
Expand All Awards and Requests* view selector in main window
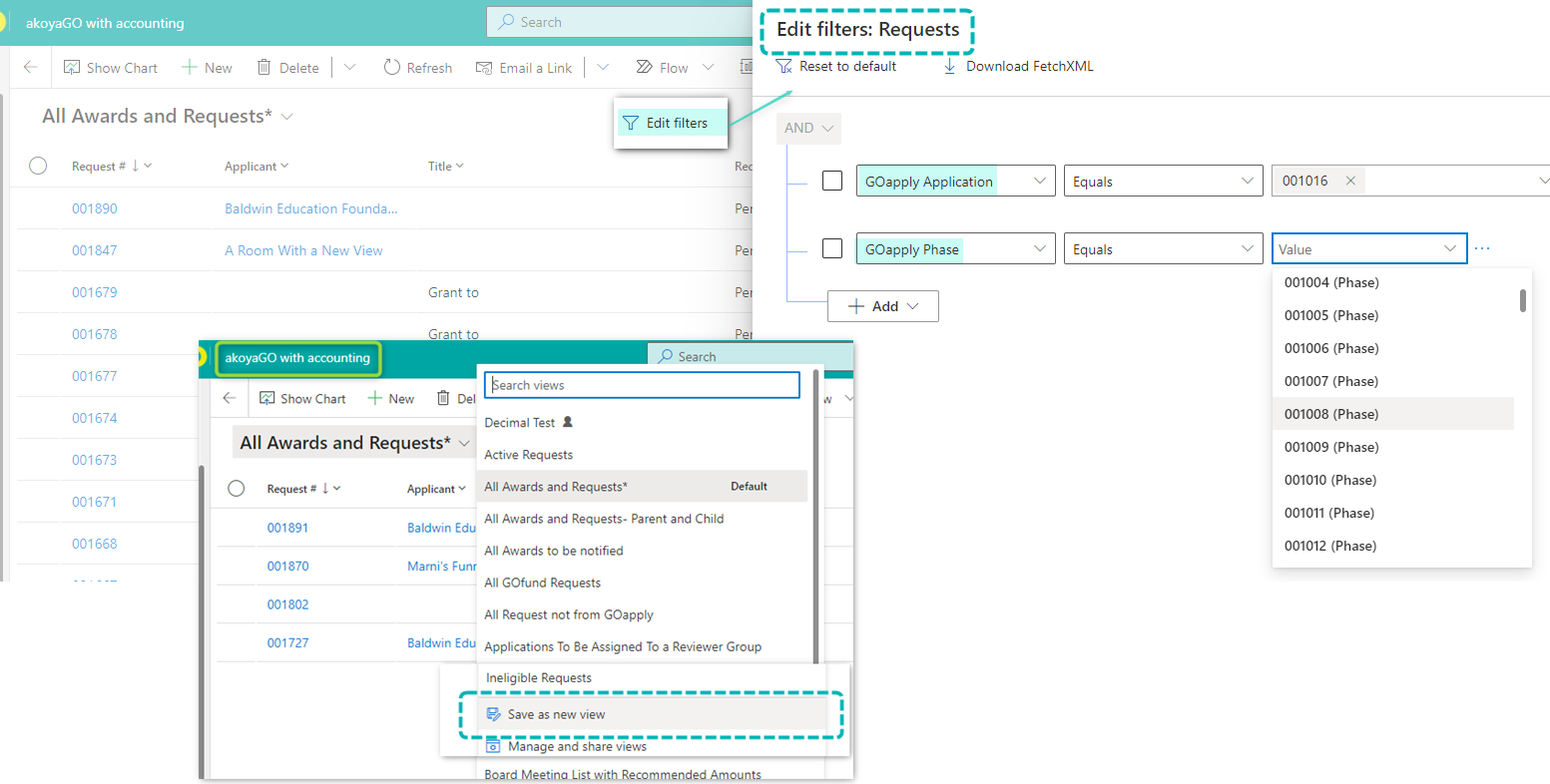tap(286, 117)
